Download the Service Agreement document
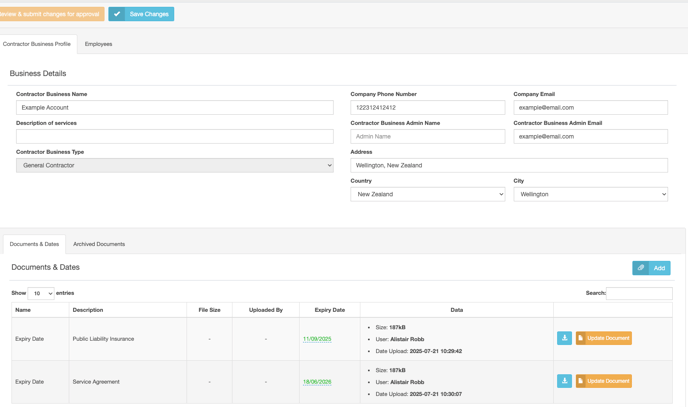Screen dimensions: 688x407 point(564,381)
